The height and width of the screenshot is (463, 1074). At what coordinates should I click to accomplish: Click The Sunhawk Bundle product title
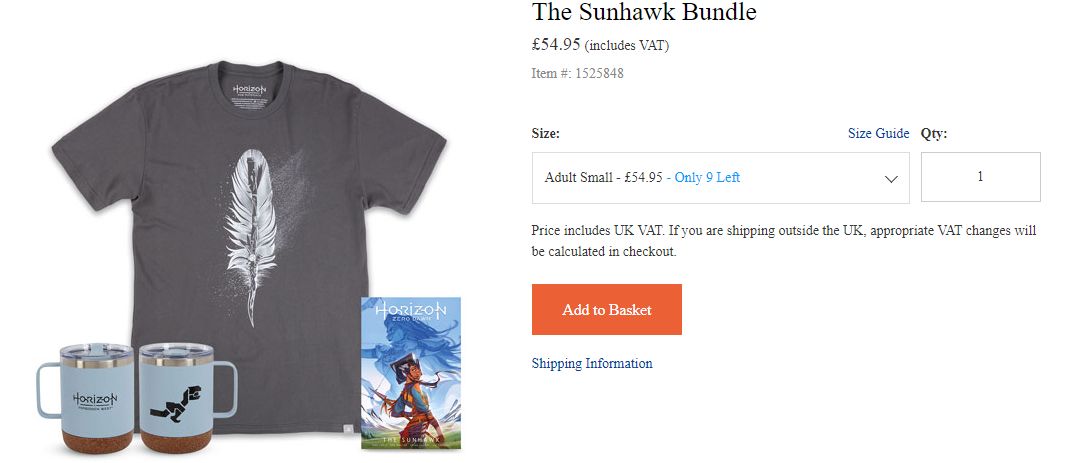click(644, 12)
